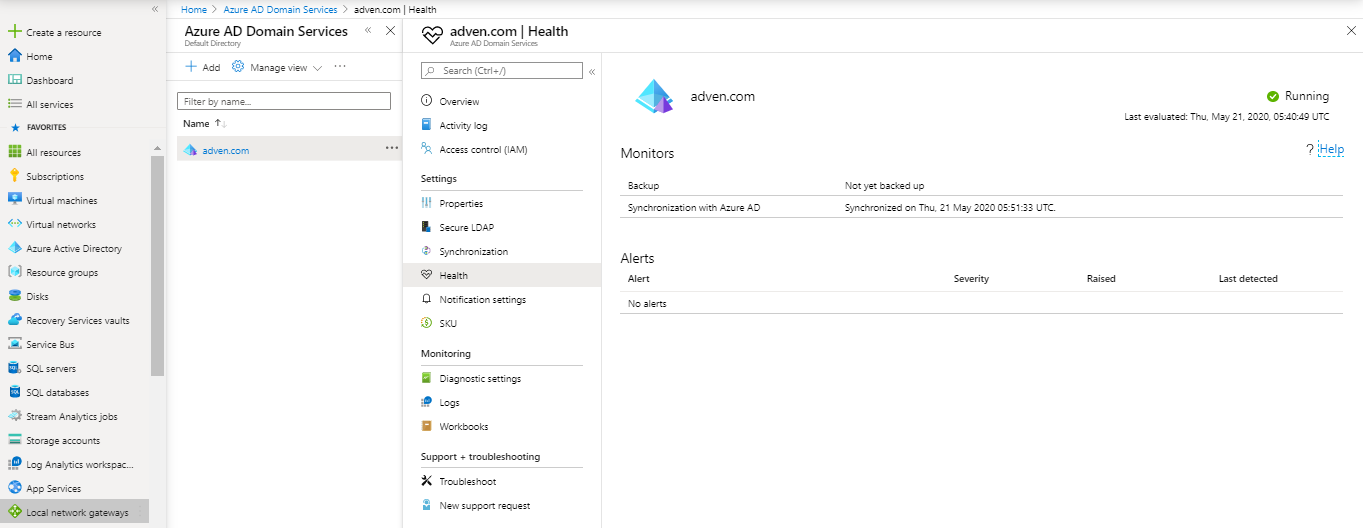Screen dimensions: 1363x528
Task: Open Workbooks under Monitoring
Action: click(463, 427)
